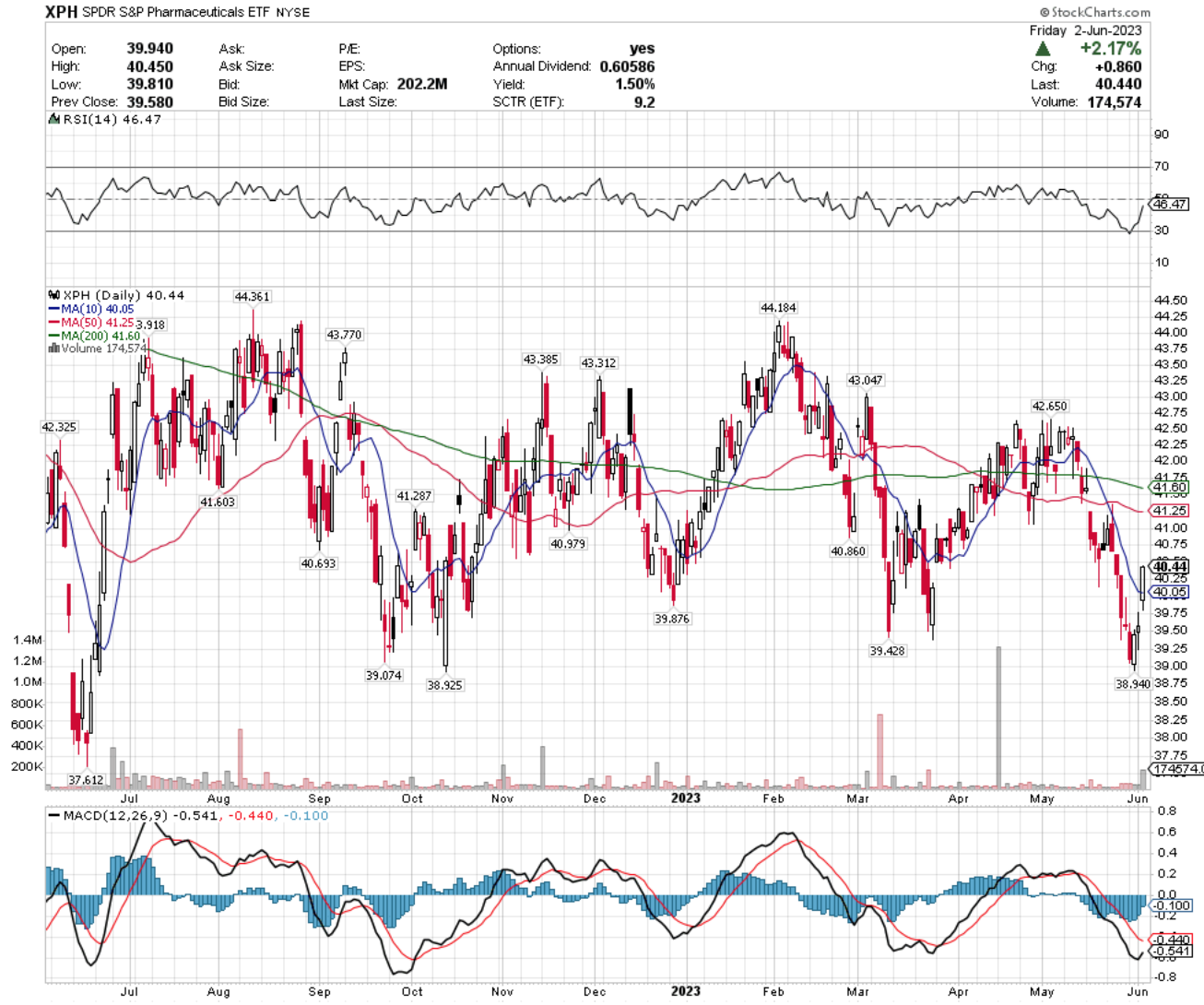Click the 40.860 price label
Image resolution: width=1204 pixels, height=1005 pixels.
848,551
